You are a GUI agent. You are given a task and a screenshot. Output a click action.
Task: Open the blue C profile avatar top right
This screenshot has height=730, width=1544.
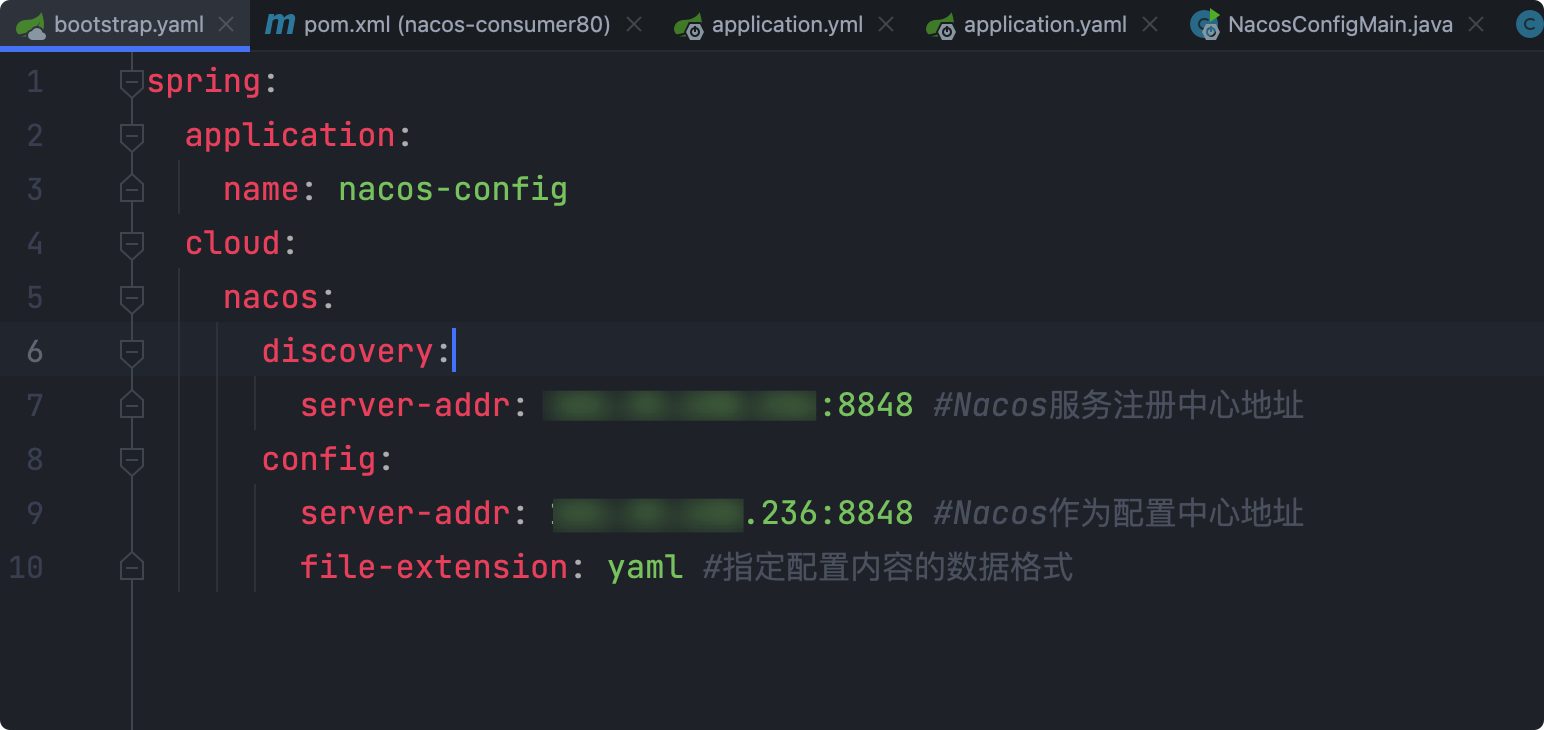[x=1529, y=24]
